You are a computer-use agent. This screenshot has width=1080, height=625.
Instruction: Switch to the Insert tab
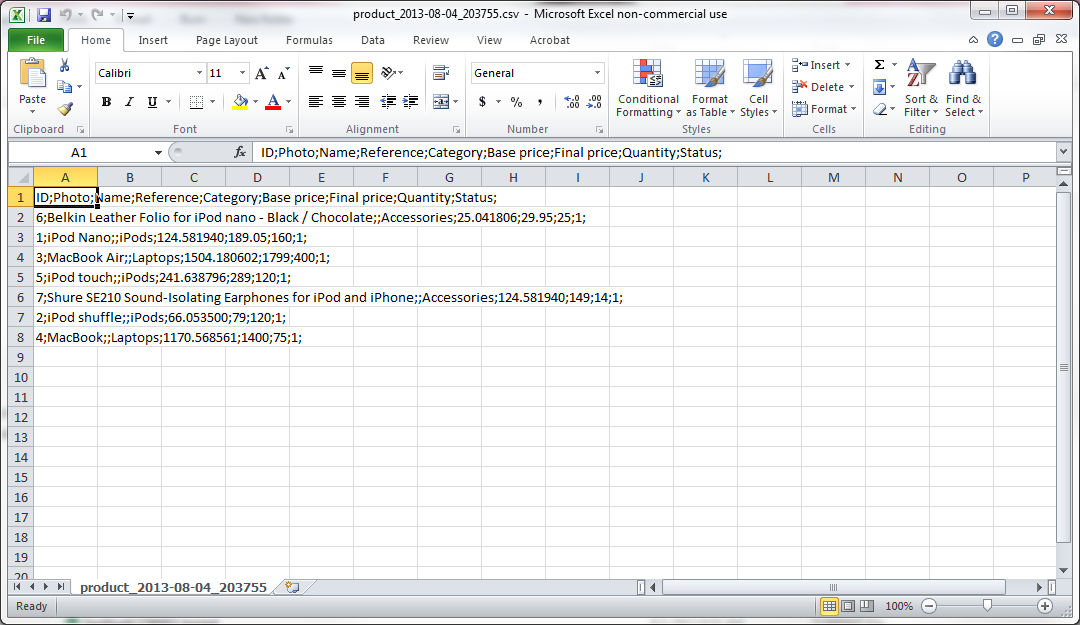153,40
